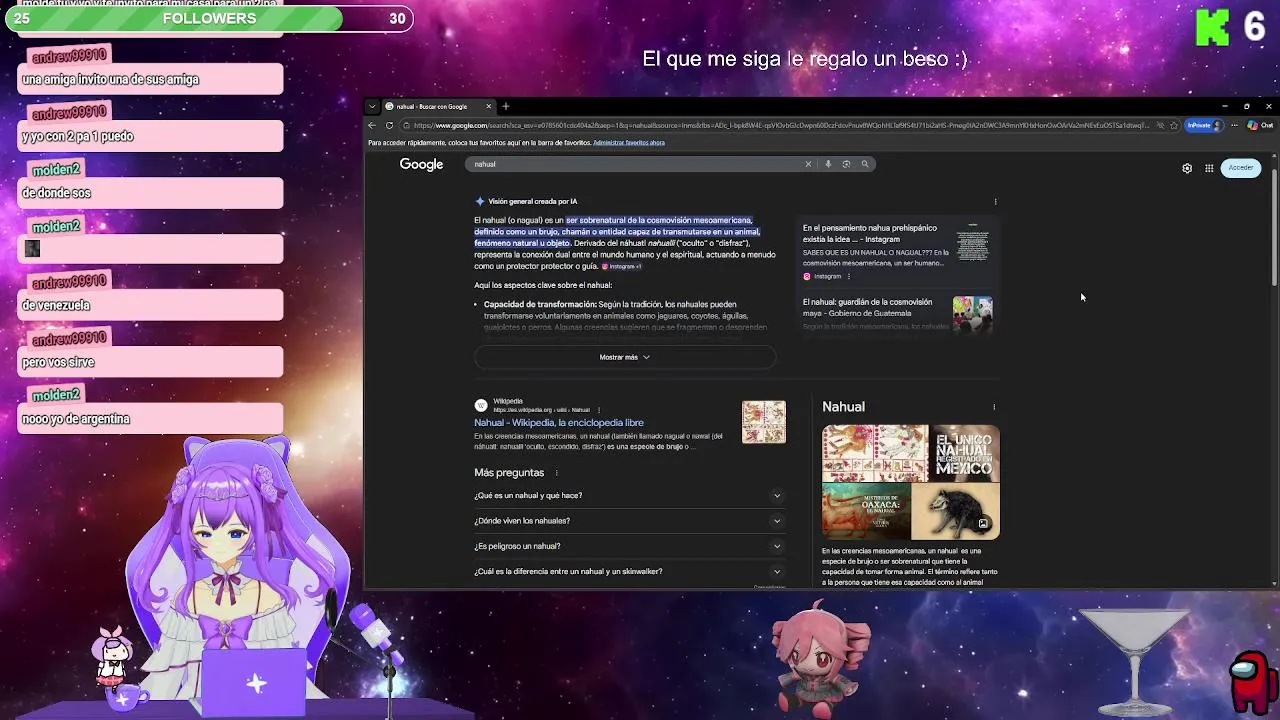
Task: Start voice search microphone
Action: 828,164
